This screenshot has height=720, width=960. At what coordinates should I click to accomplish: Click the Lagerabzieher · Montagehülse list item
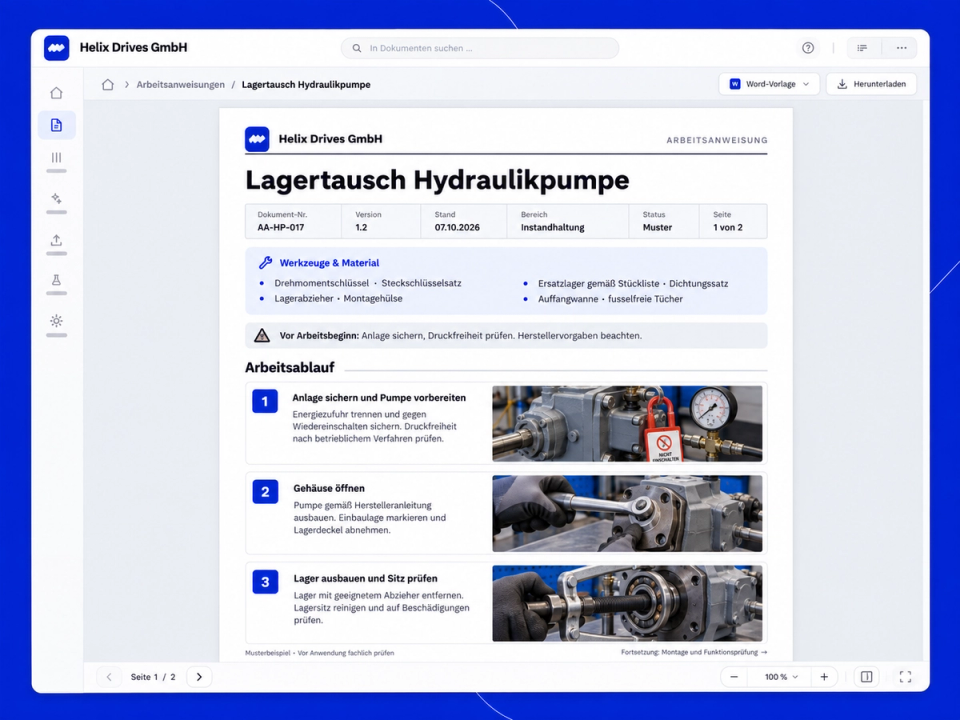pyautogui.click(x=339, y=298)
